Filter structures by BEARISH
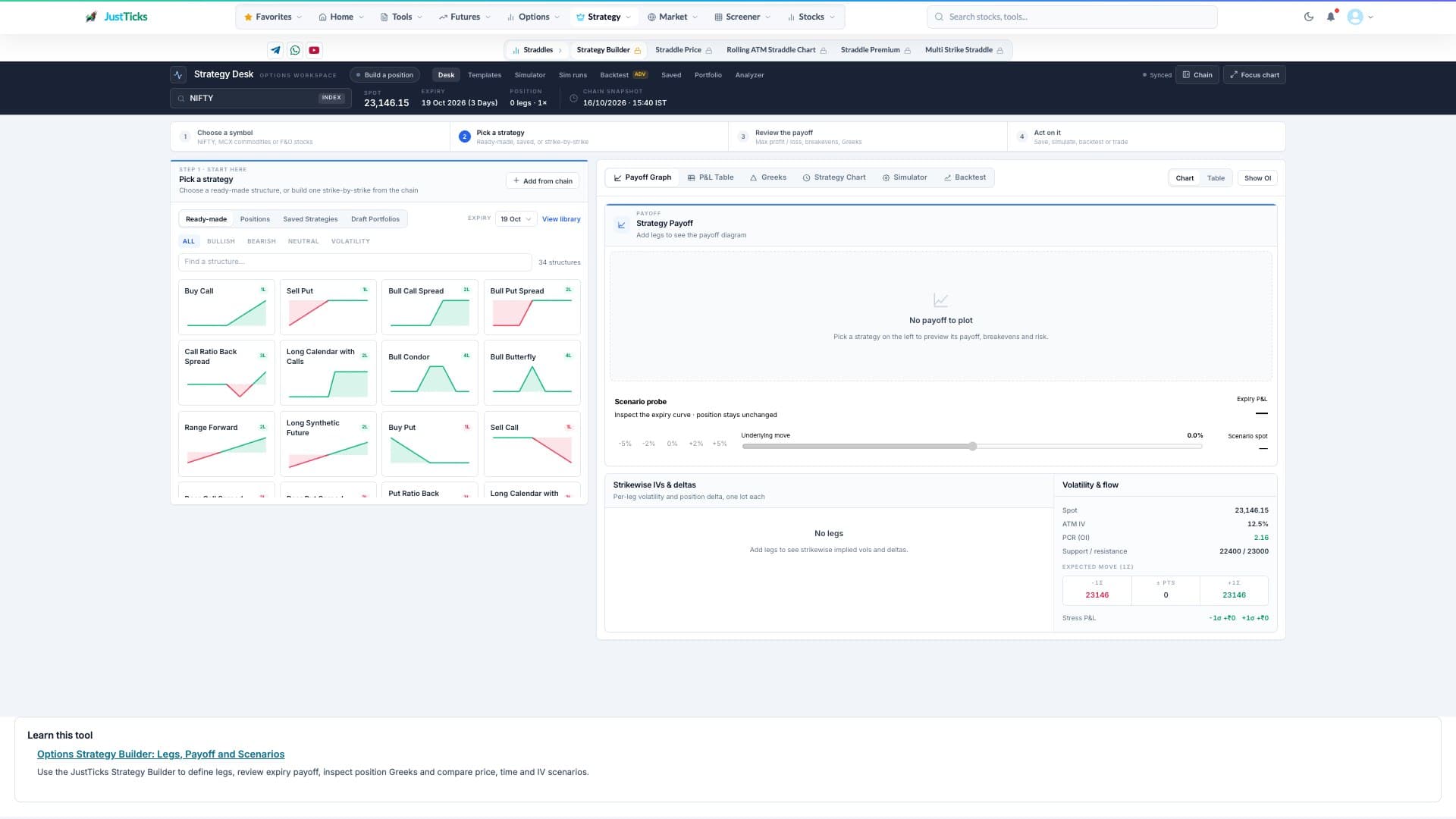 262,241
